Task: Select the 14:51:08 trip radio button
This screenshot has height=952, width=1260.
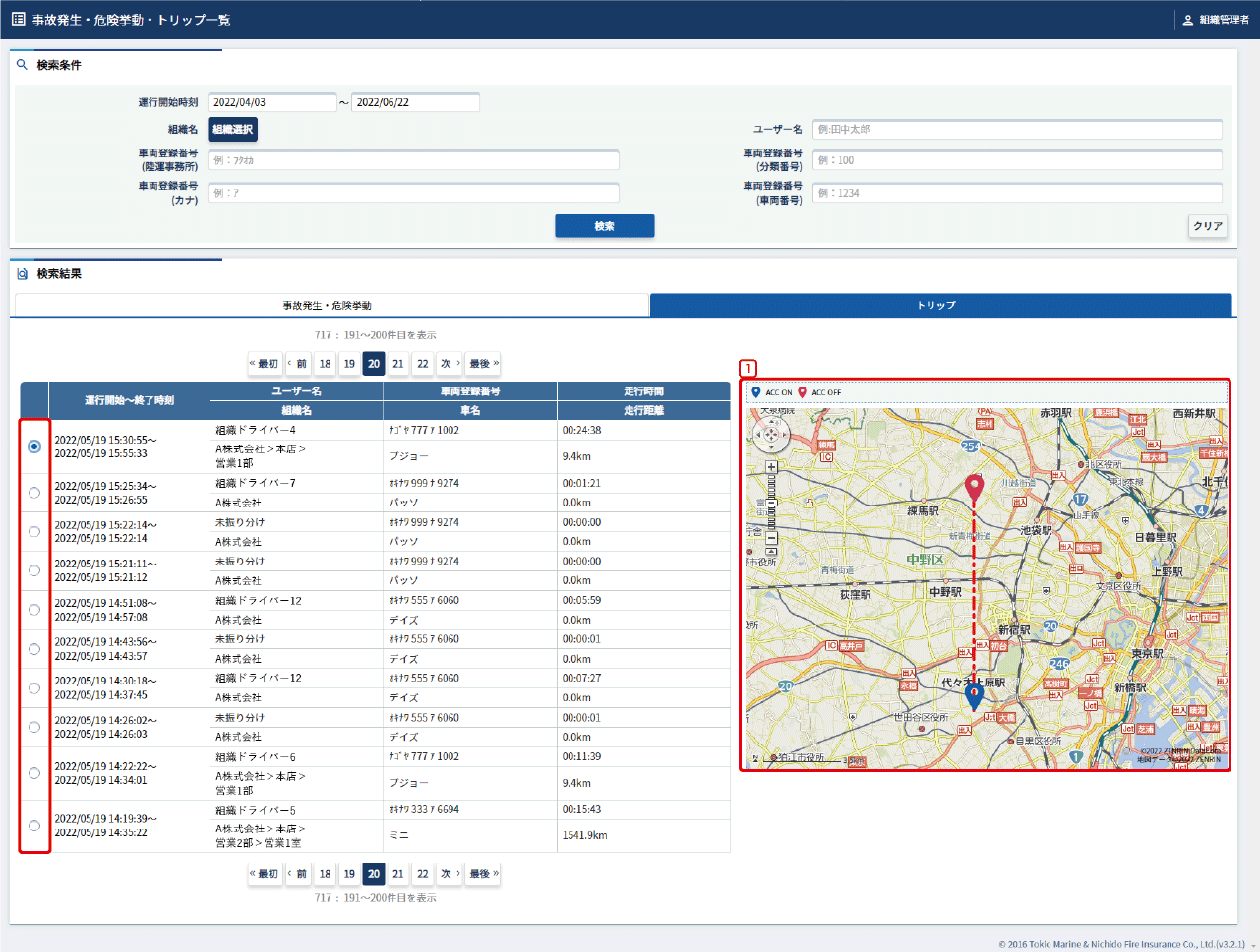Action: (34, 610)
